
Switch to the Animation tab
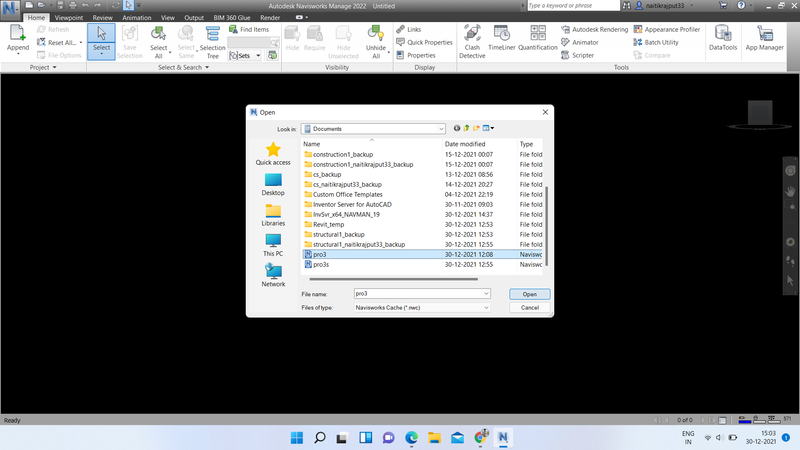[137, 17]
